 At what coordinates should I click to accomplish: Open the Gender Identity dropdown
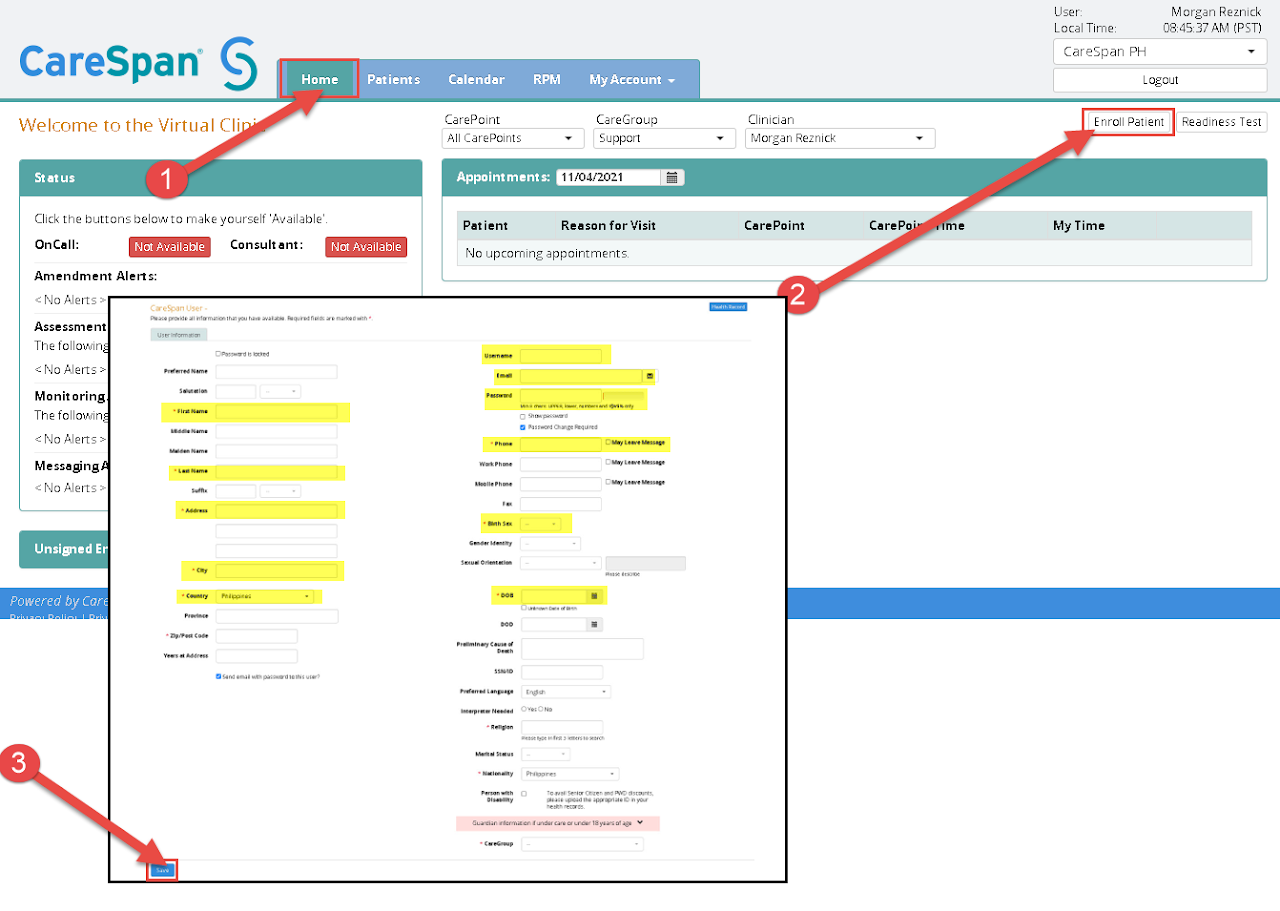(550, 543)
